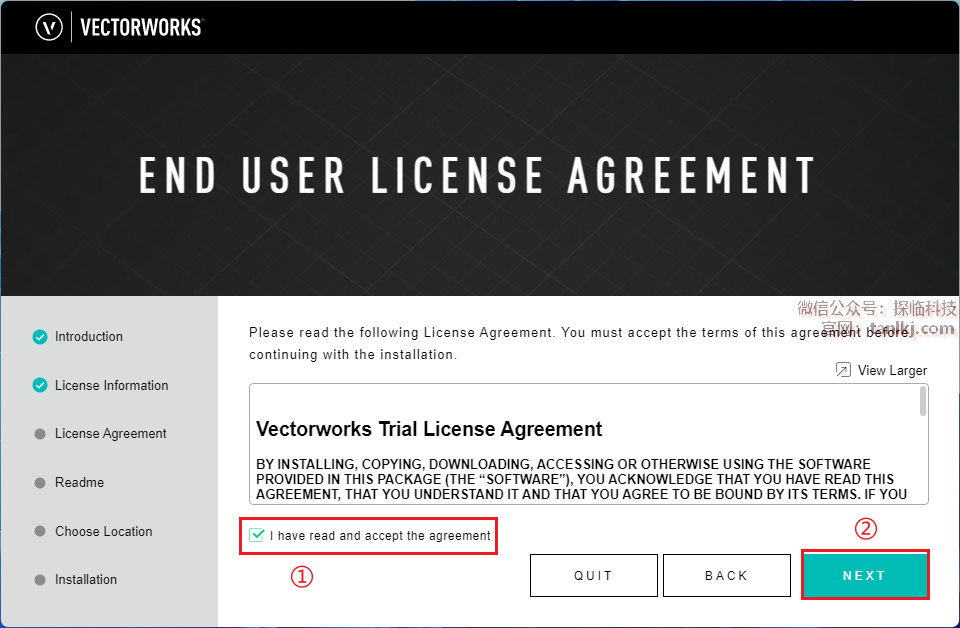Click the License Information checkmark icon
This screenshot has width=960, height=628.
pos(40,386)
